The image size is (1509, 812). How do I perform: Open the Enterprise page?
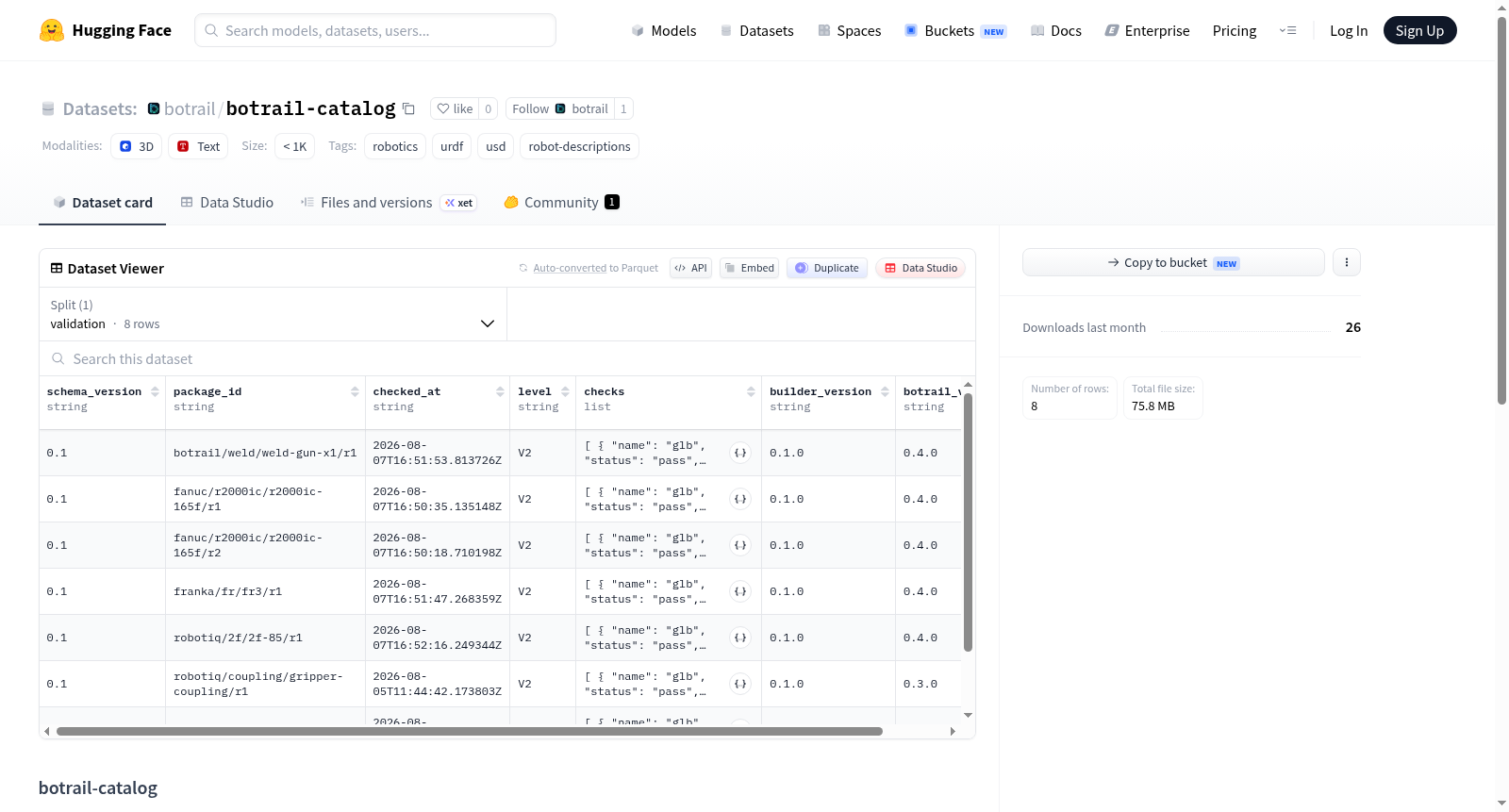click(1147, 30)
